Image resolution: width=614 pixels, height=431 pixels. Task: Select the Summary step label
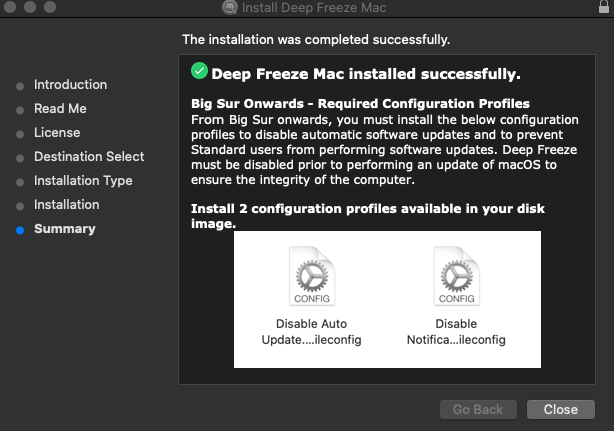coord(64,229)
